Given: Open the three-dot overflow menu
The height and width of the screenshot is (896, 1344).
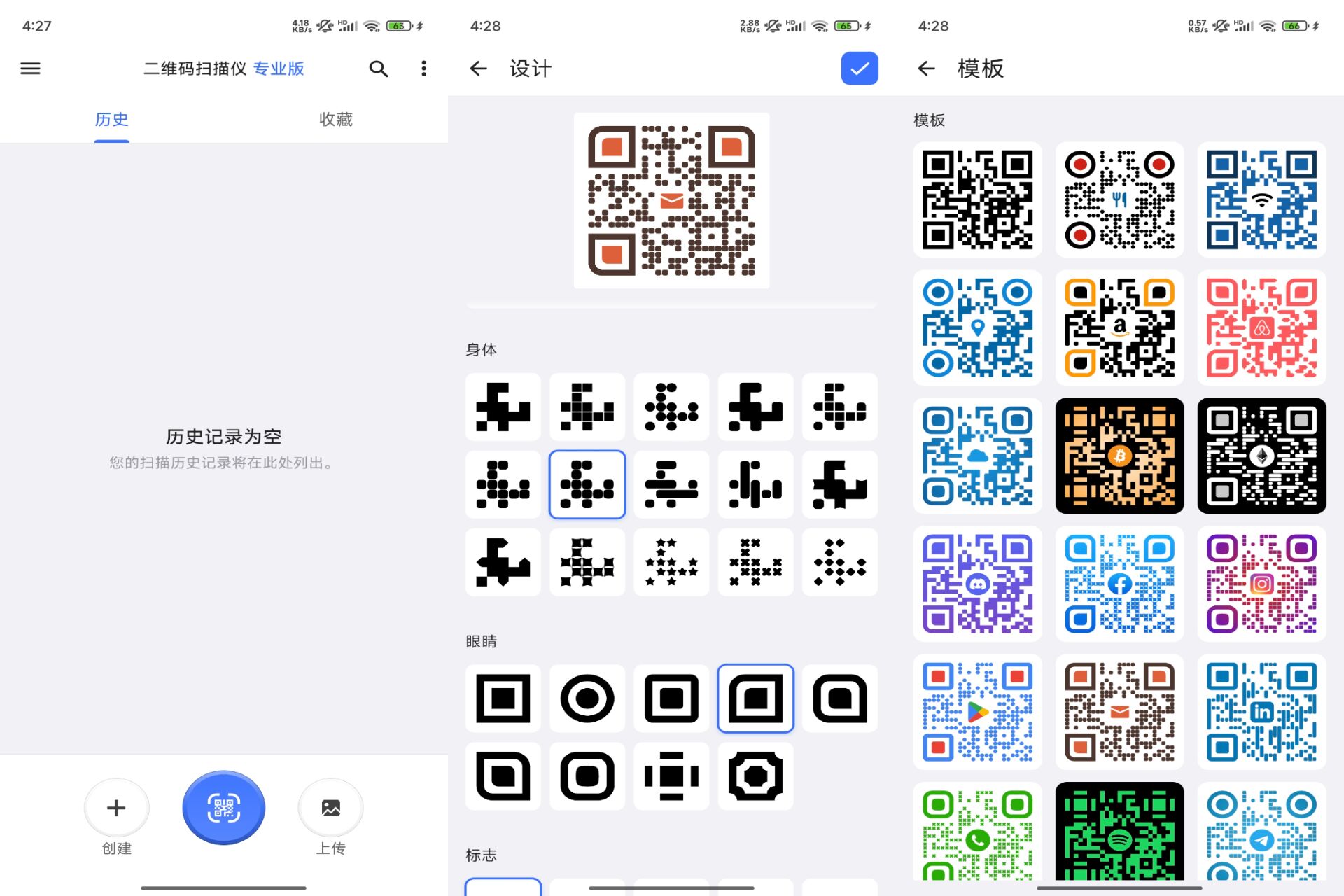Looking at the screenshot, I should 423,68.
